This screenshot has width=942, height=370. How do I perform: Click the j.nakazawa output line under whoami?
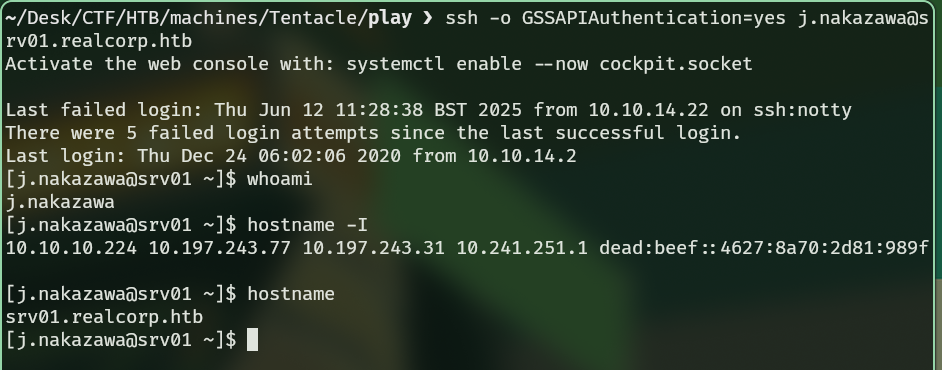point(60,202)
